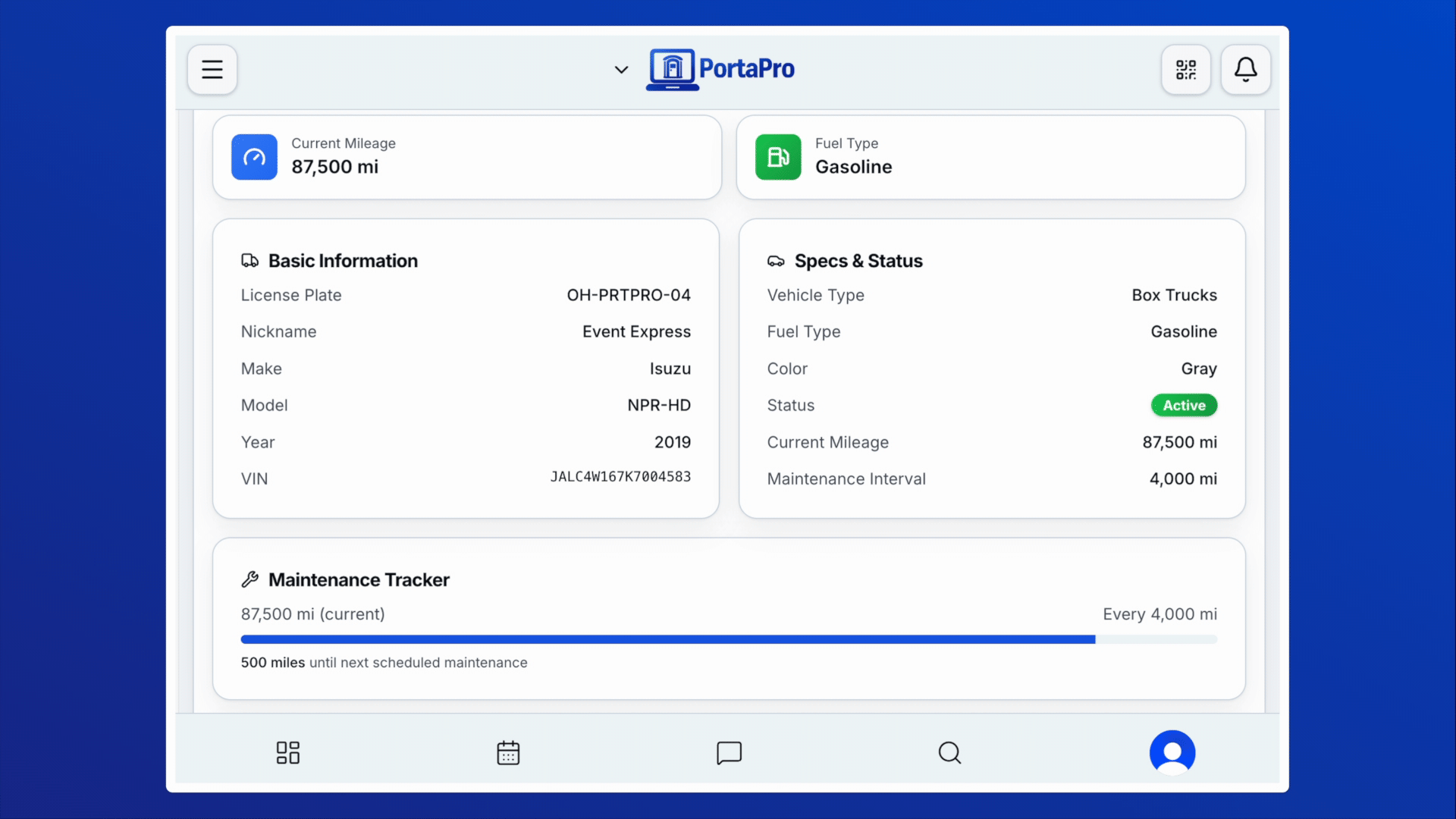Expand the chevron next to PortaPro logo

tap(621, 70)
